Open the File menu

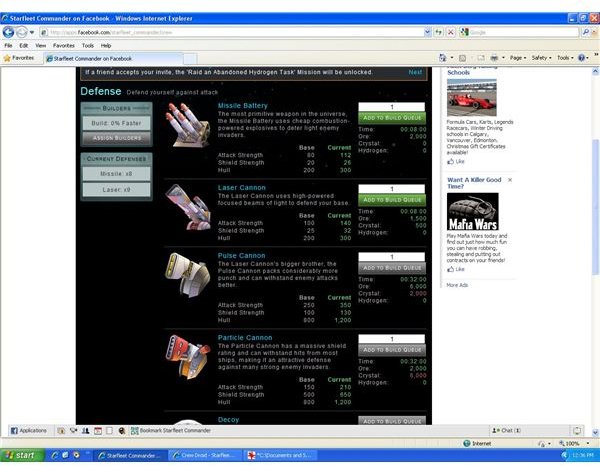click(x=8, y=46)
